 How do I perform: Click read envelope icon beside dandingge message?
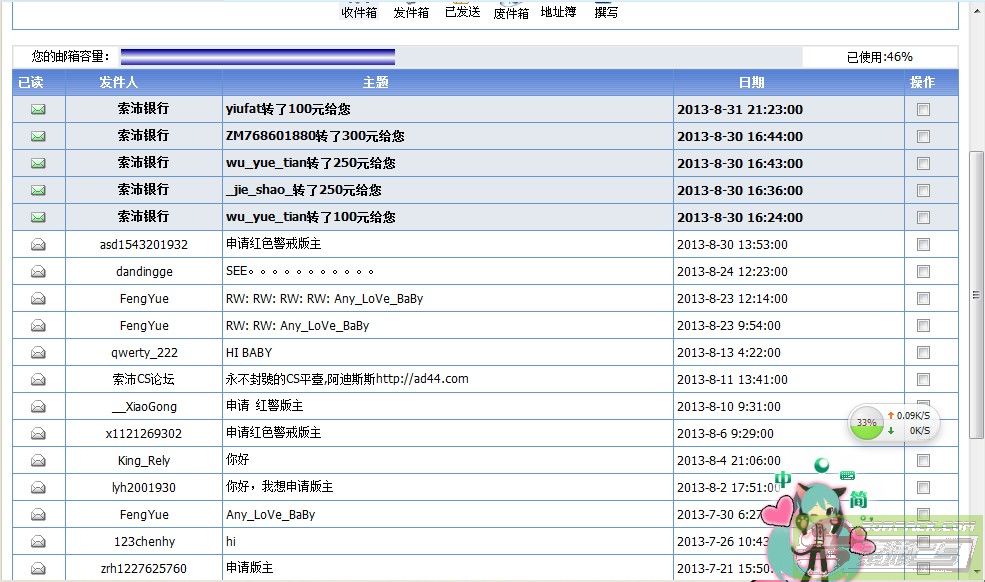(38, 271)
